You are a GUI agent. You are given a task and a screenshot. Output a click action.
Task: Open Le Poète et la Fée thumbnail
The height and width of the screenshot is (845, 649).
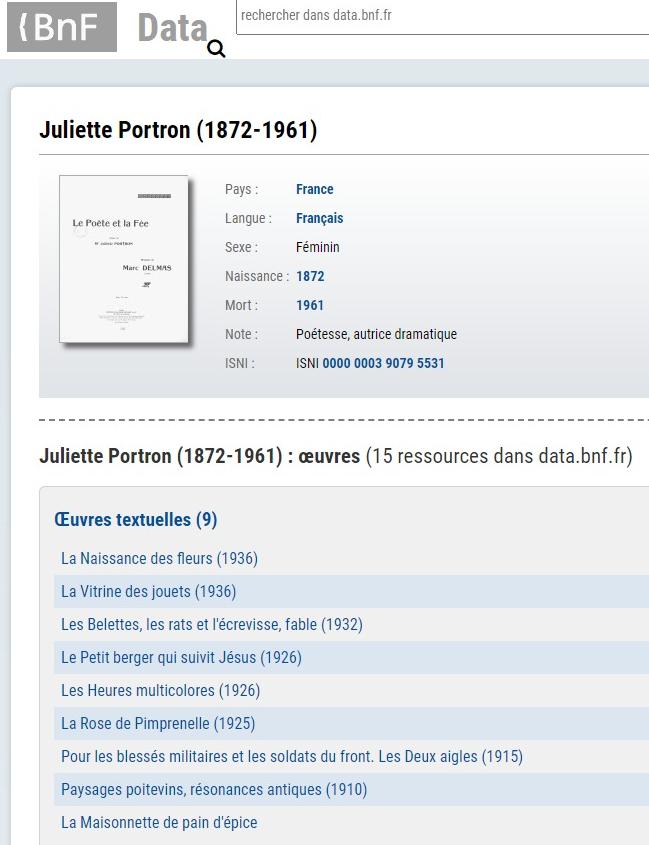point(123,259)
